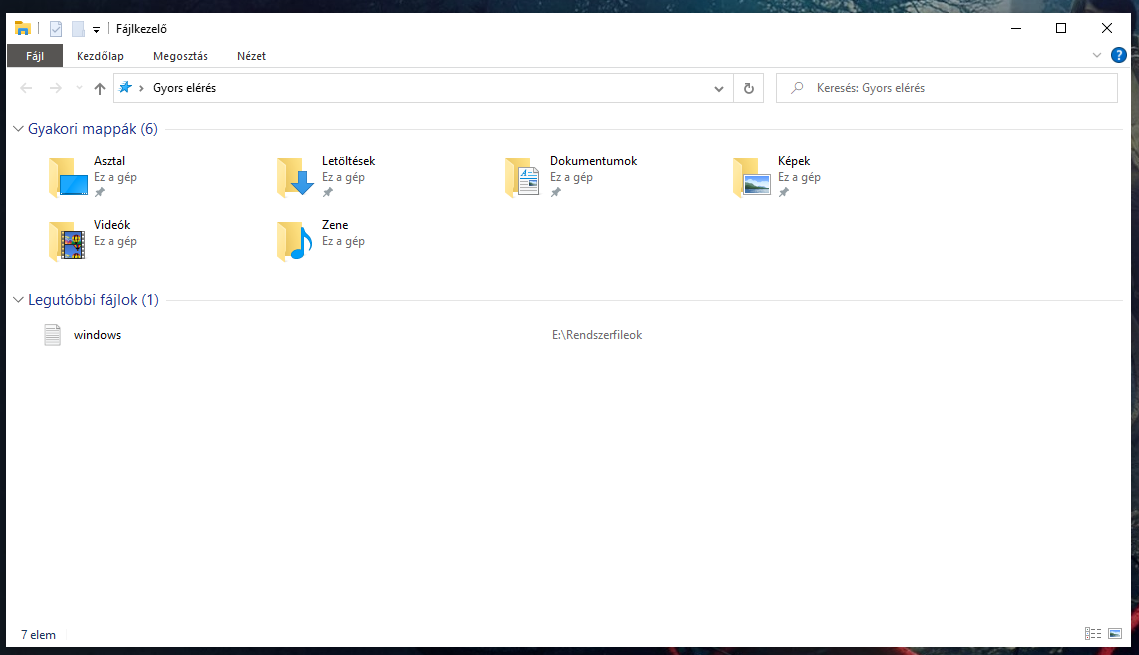The image size is (1139, 655).
Task: Click the Keresés: Gyors elérés search box
Action: point(947,88)
